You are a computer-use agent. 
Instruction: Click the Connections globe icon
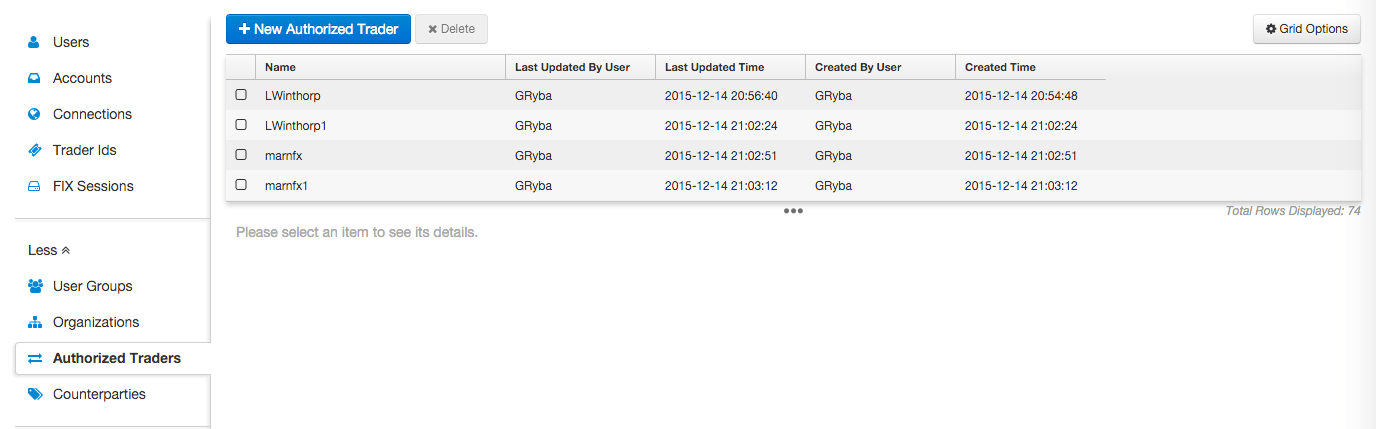(x=34, y=114)
